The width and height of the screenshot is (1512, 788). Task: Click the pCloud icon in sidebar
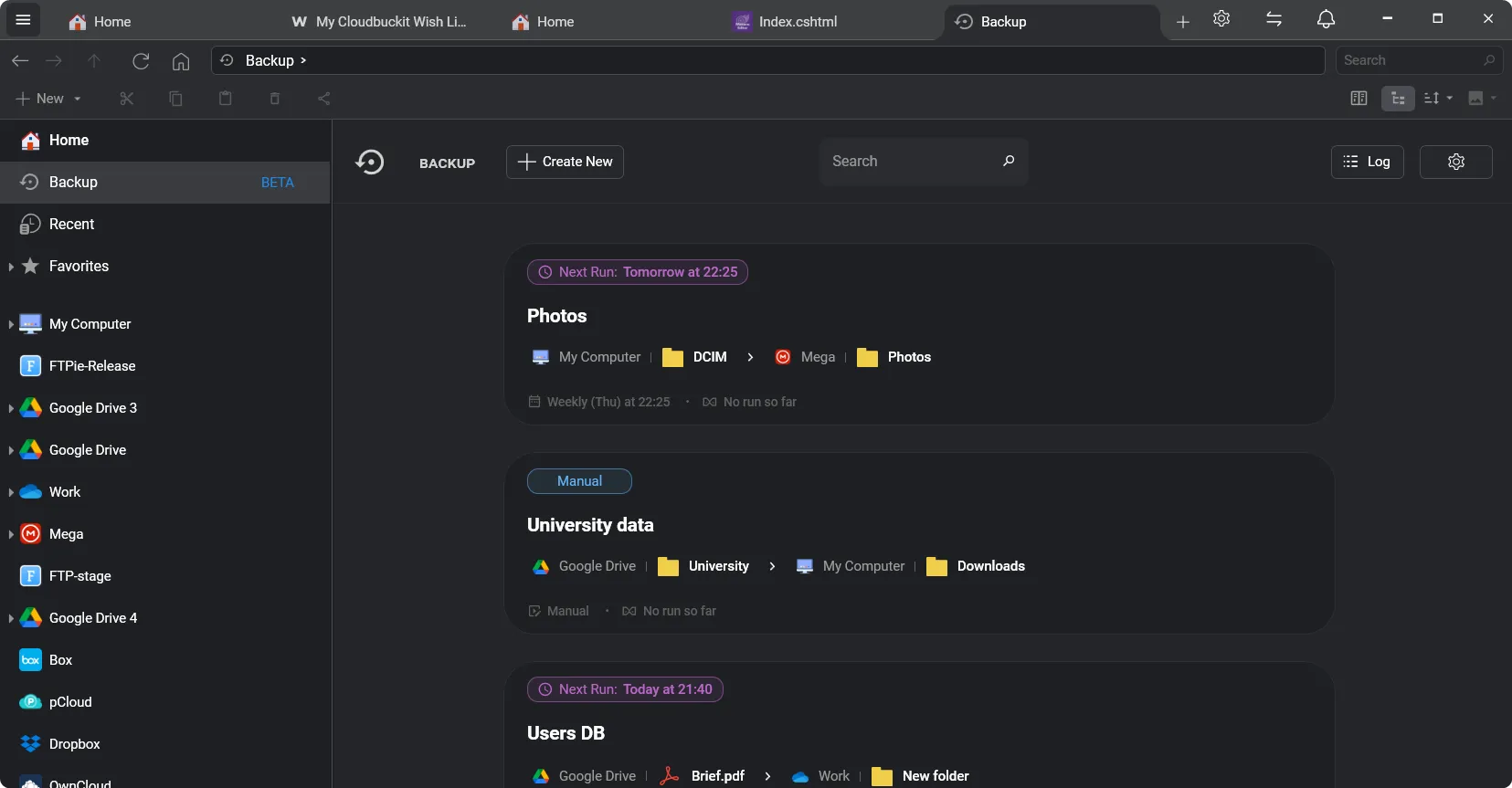click(31, 702)
